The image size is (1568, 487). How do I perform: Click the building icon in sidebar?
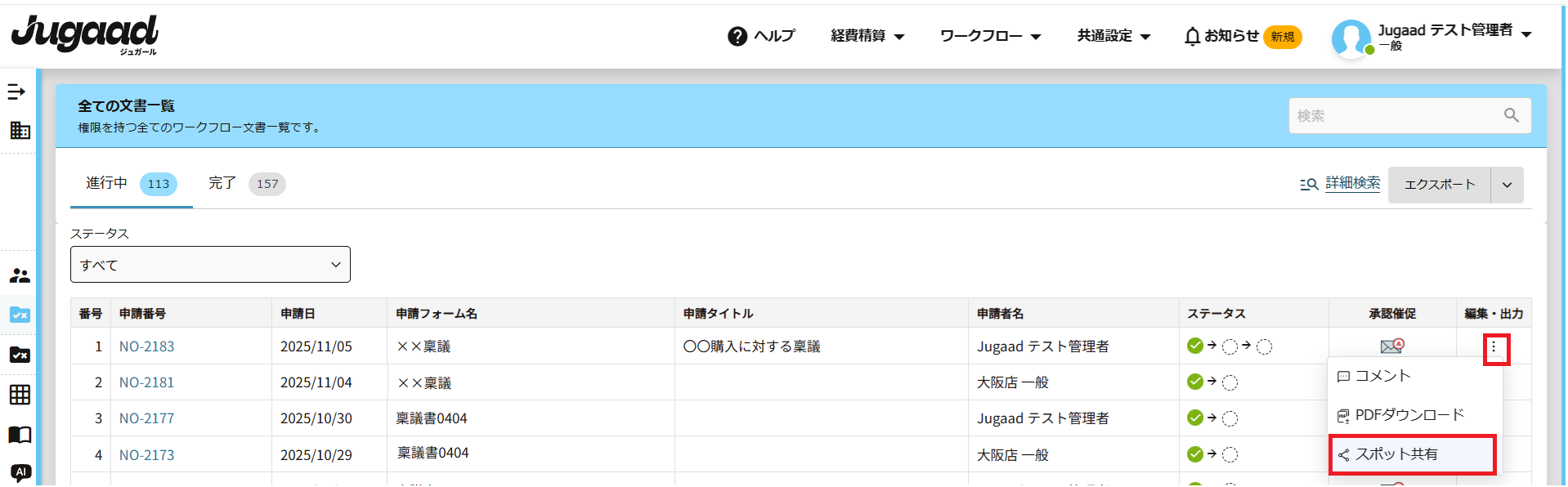[x=20, y=130]
